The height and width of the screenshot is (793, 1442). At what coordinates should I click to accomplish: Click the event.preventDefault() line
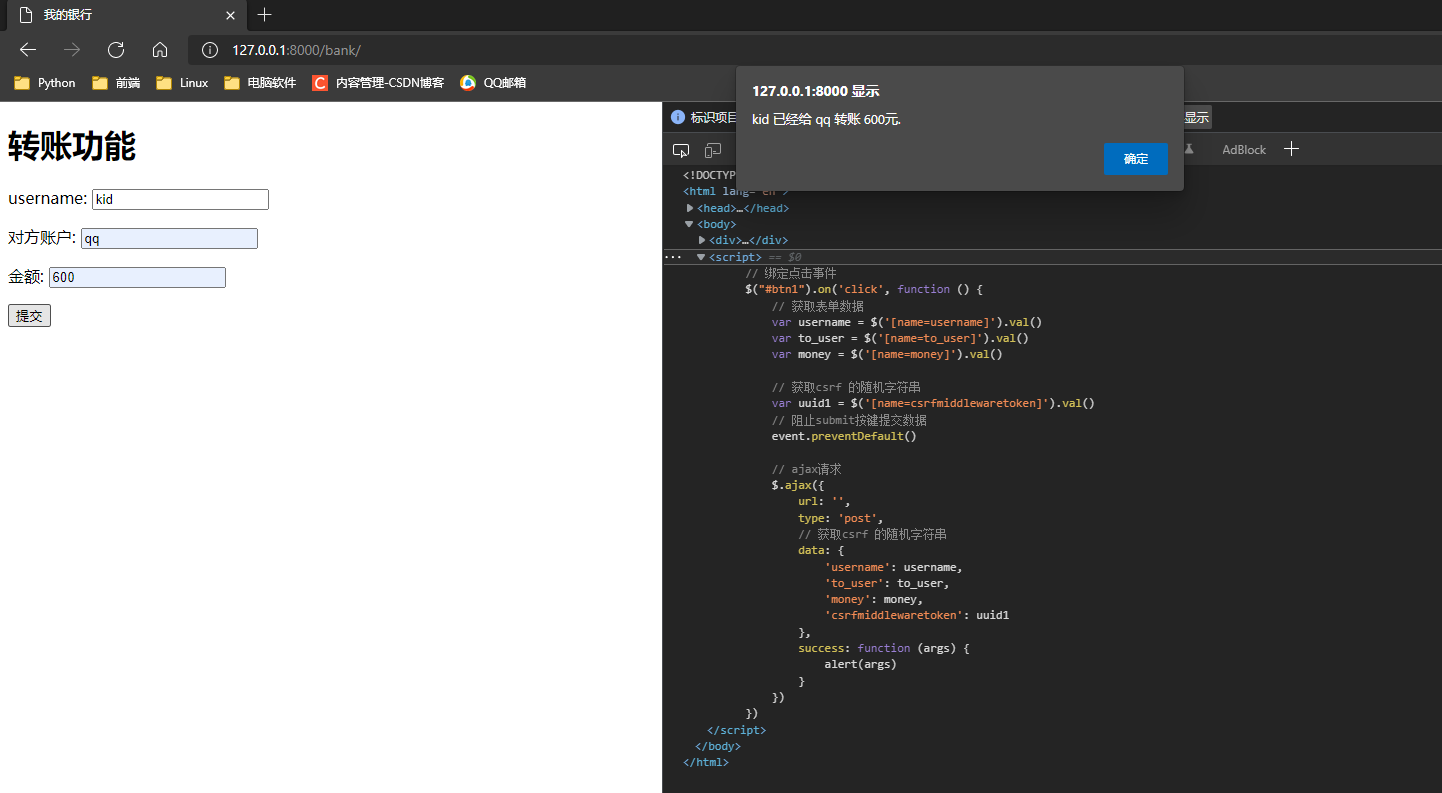click(844, 436)
